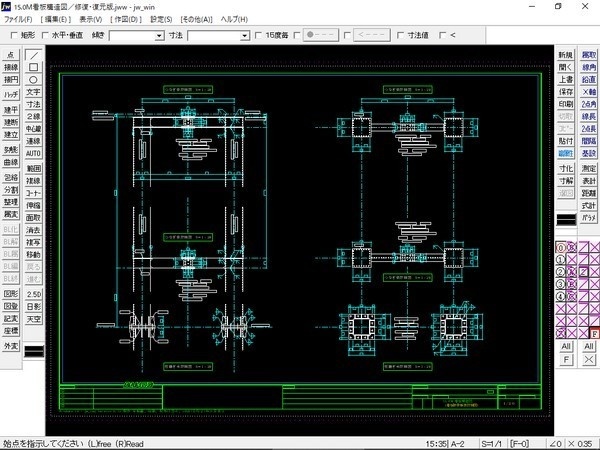
Task: Click the 貼付 paste button
Action: coord(566,141)
